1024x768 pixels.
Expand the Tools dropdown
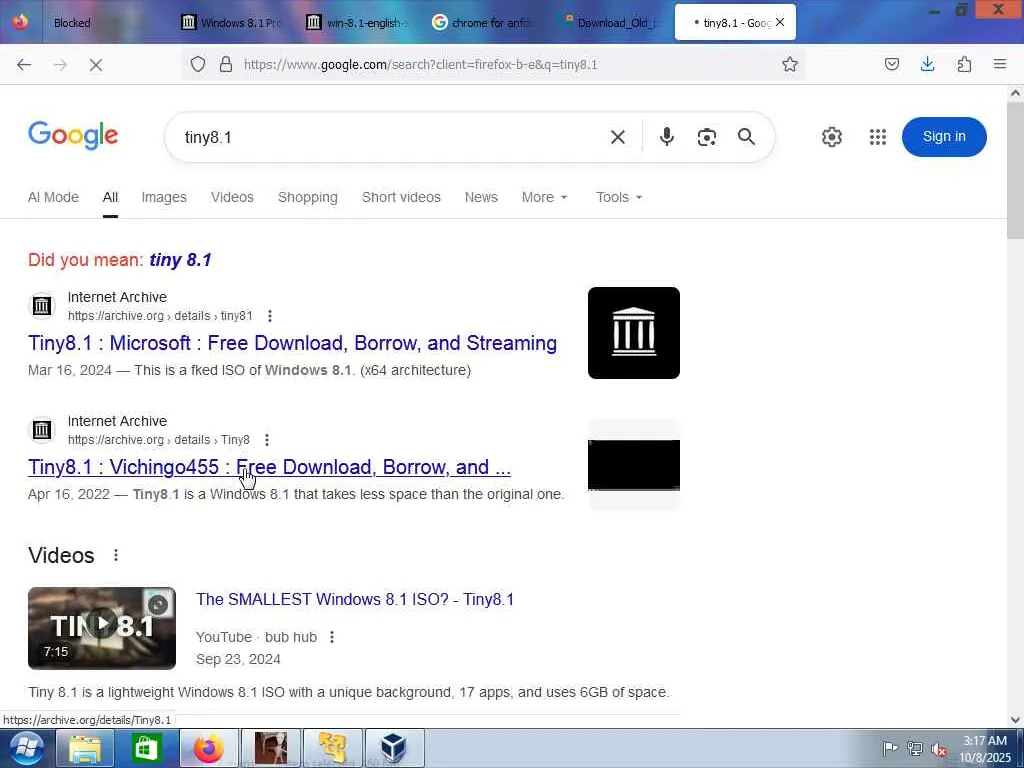coord(619,197)
